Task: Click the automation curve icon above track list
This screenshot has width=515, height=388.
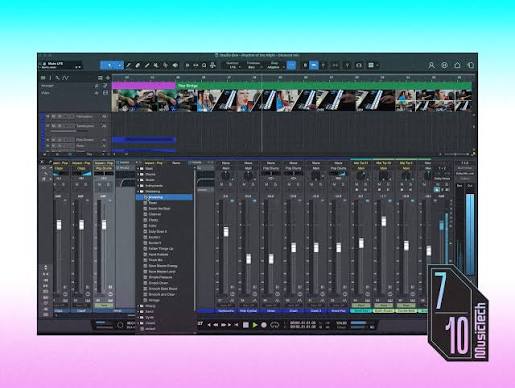Action: point(66,78)
